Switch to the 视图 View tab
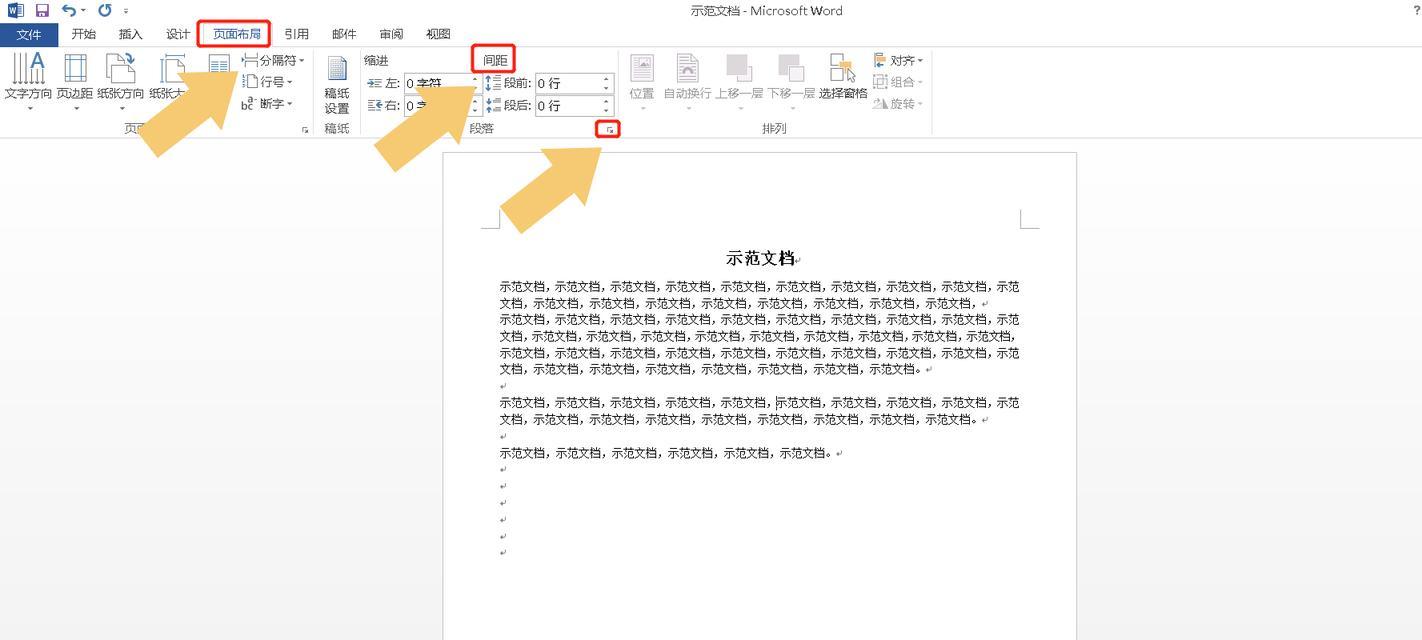This screenshot has height=640, width=1422. tap(438, 34)
